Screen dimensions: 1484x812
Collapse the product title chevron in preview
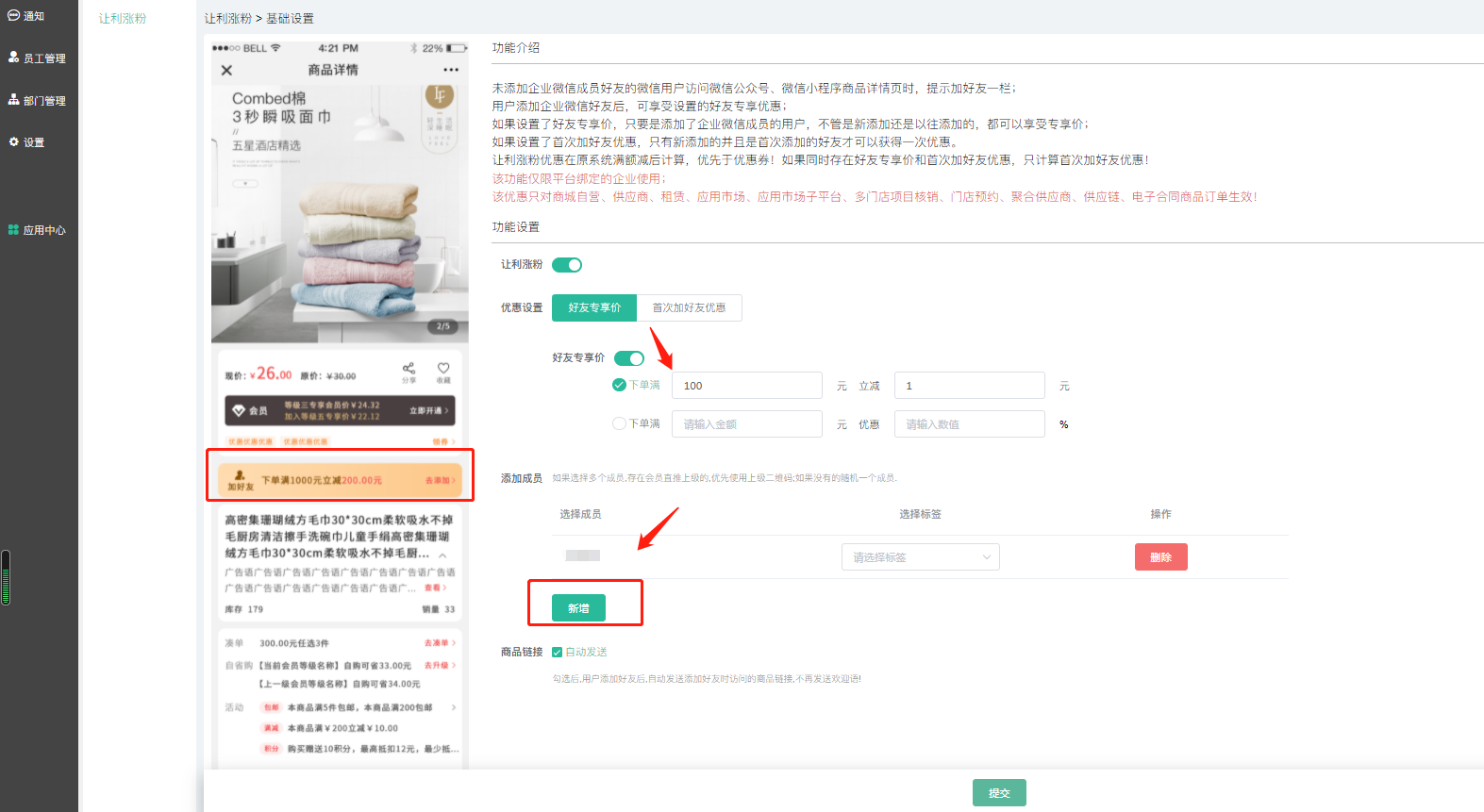(x=442, y=555)
